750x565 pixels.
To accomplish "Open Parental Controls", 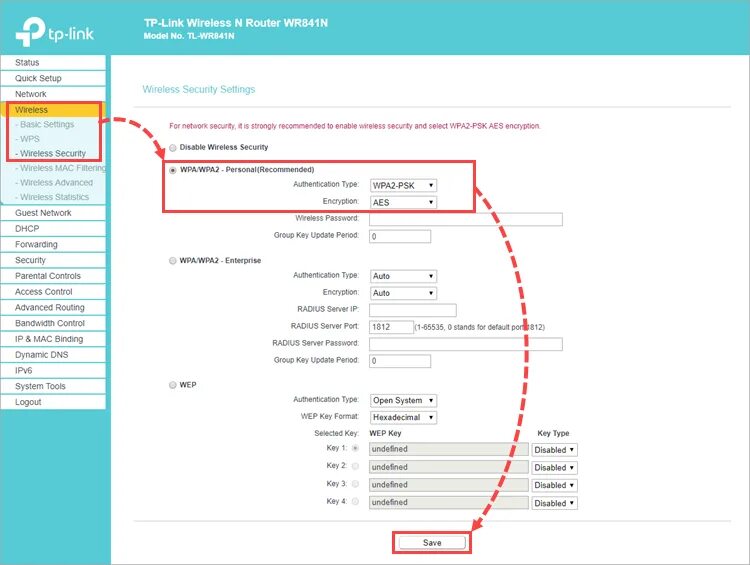I will (x=53, y=276).
